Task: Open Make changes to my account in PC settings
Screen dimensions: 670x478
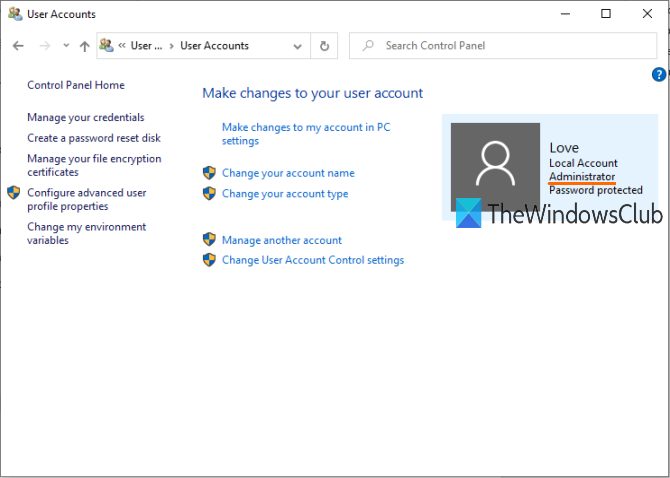Action: click(305, 134)
